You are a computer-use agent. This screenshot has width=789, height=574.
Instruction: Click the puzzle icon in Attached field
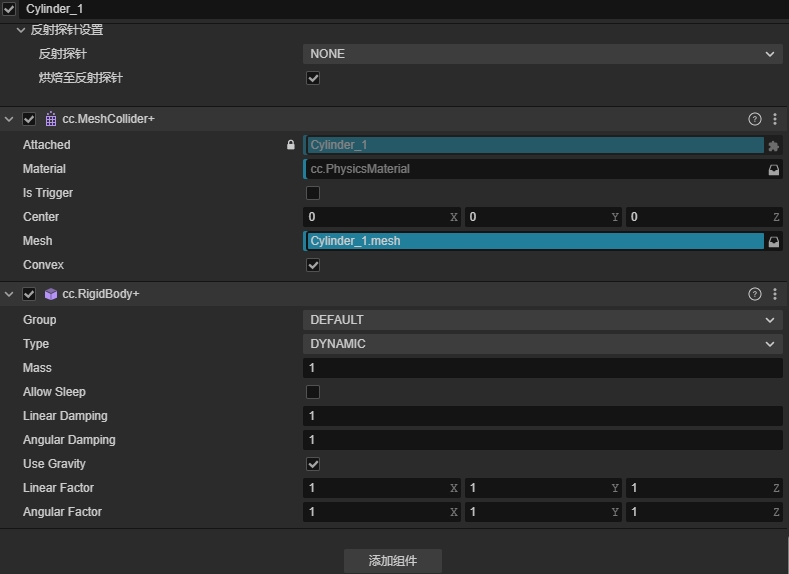(x=773, y=146)
